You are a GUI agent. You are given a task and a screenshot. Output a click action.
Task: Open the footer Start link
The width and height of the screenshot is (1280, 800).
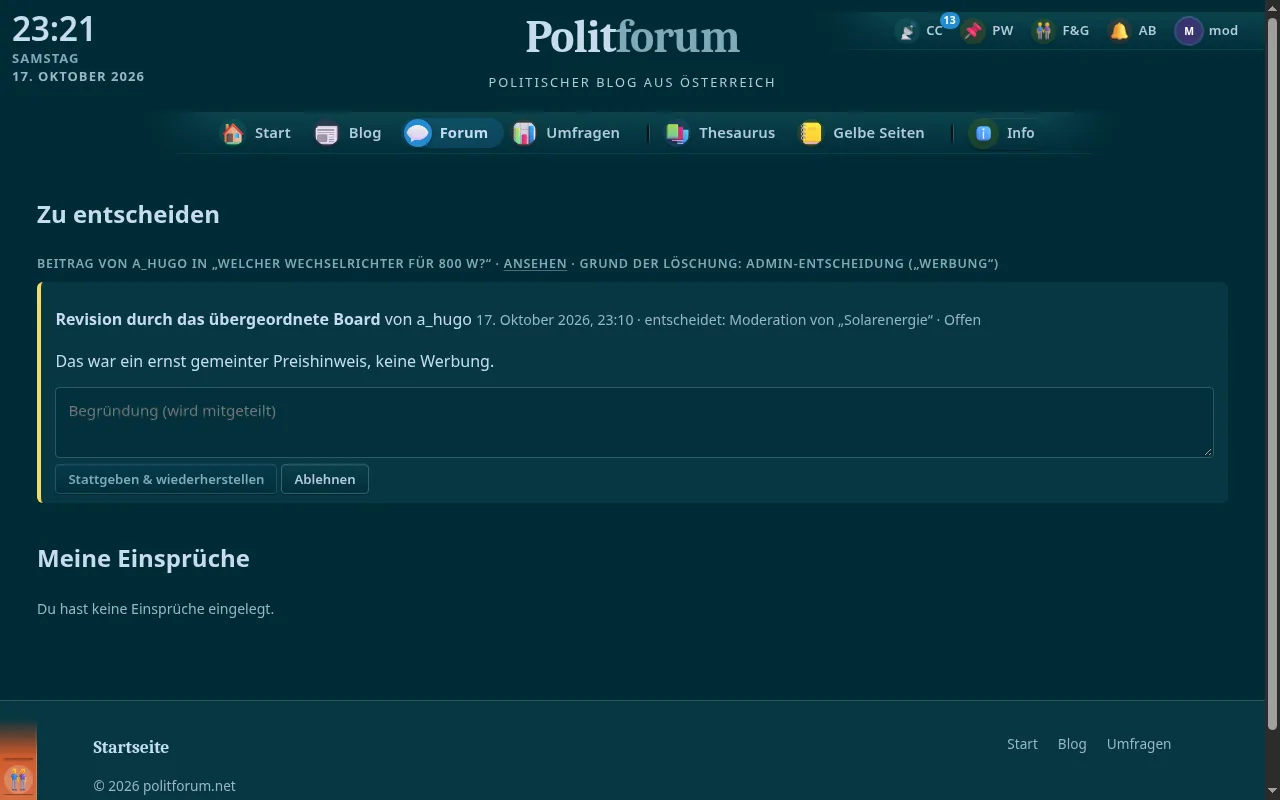point(1022,744)
